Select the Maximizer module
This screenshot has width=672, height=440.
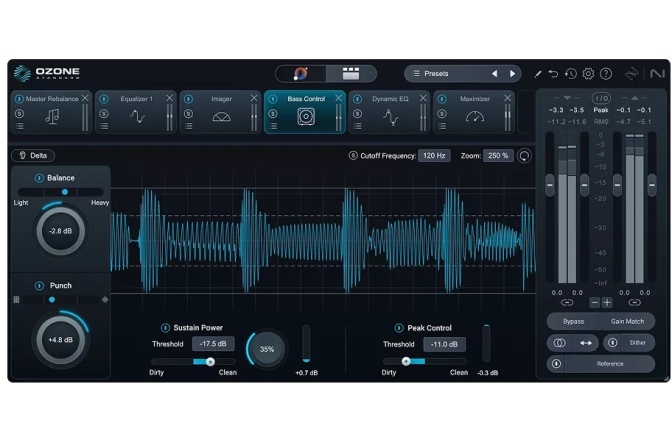[x=474, y=112]
